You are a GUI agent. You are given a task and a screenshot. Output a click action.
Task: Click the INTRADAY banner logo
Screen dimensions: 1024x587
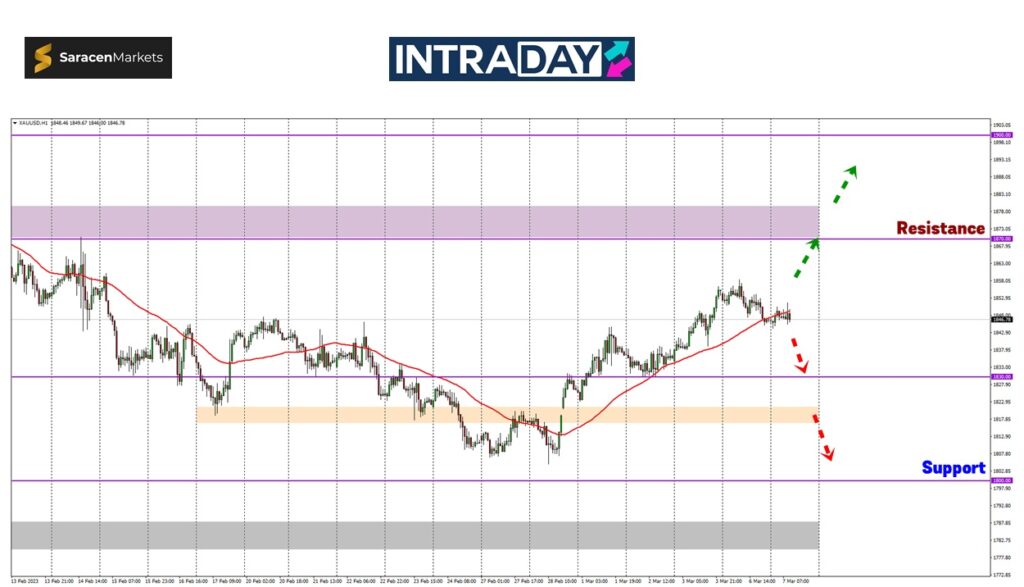(x=511, y=59)
